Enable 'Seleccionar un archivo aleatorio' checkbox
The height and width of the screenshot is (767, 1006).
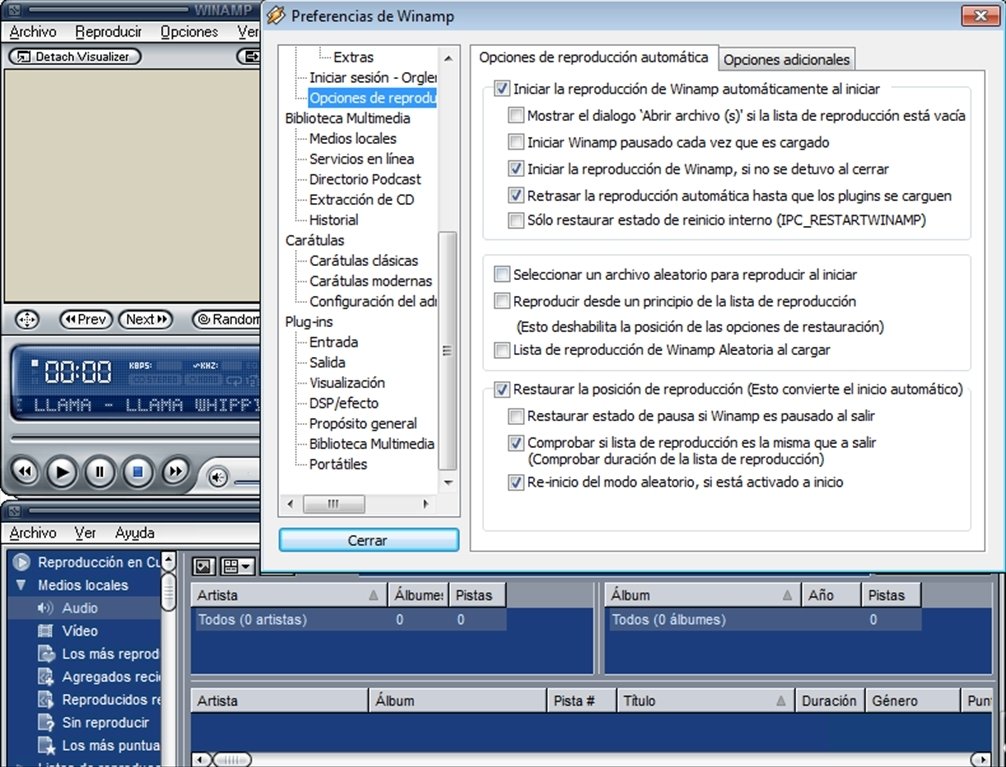(502, 275)
